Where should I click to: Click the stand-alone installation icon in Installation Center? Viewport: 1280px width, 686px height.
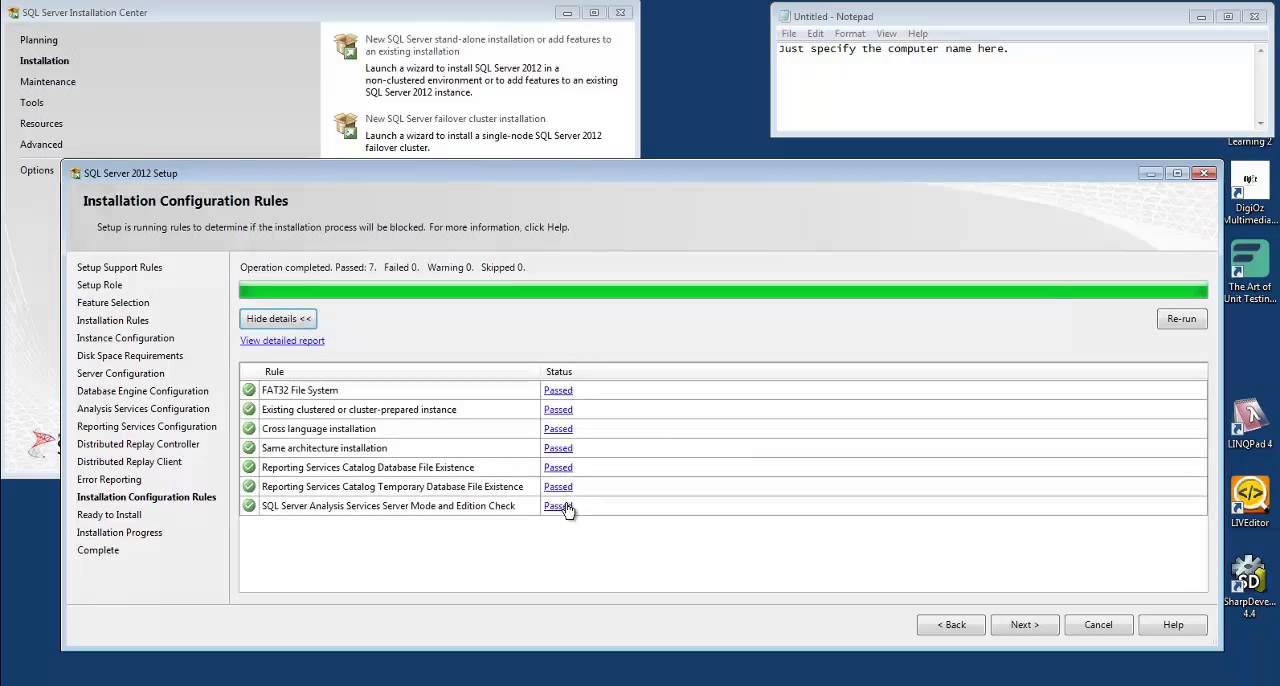click(x=346, y=46)
